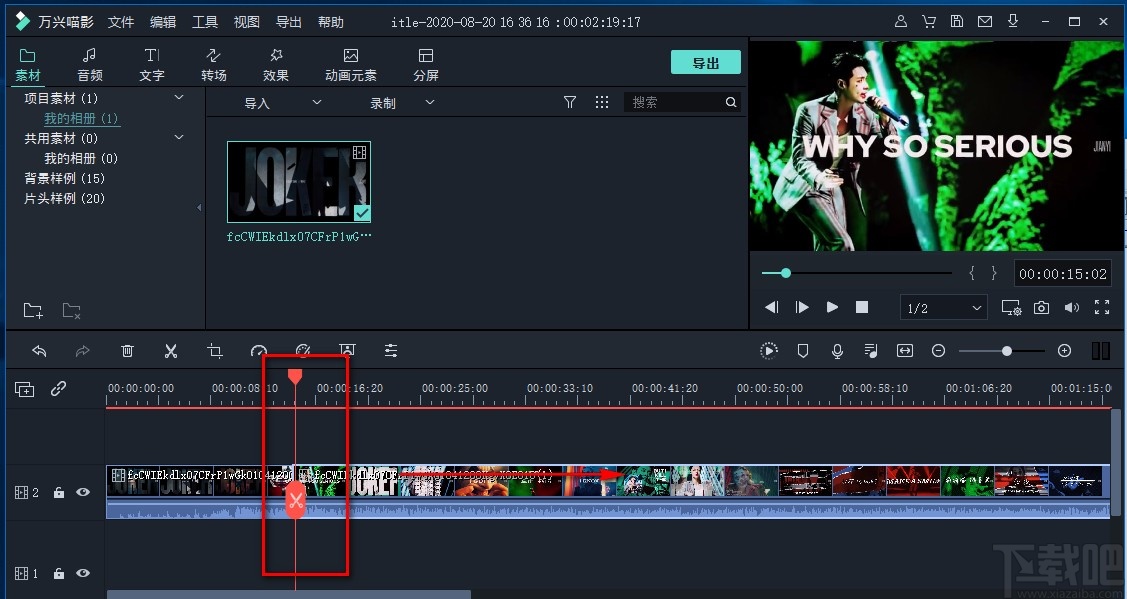
Task: Click the voiceover recording microphone icon
Action: [x=837, y=351]
